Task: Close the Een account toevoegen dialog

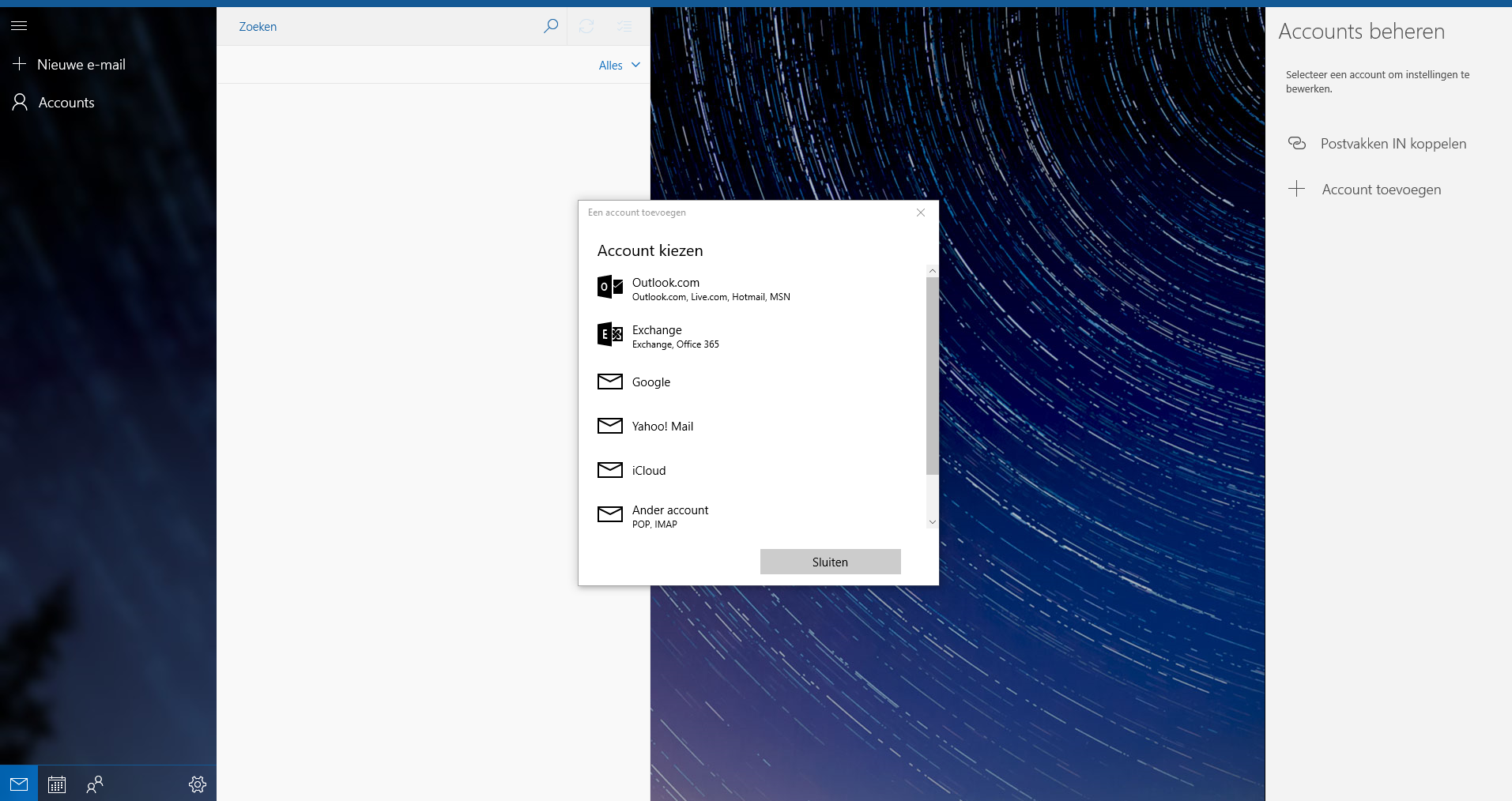Action: (921, 212)
